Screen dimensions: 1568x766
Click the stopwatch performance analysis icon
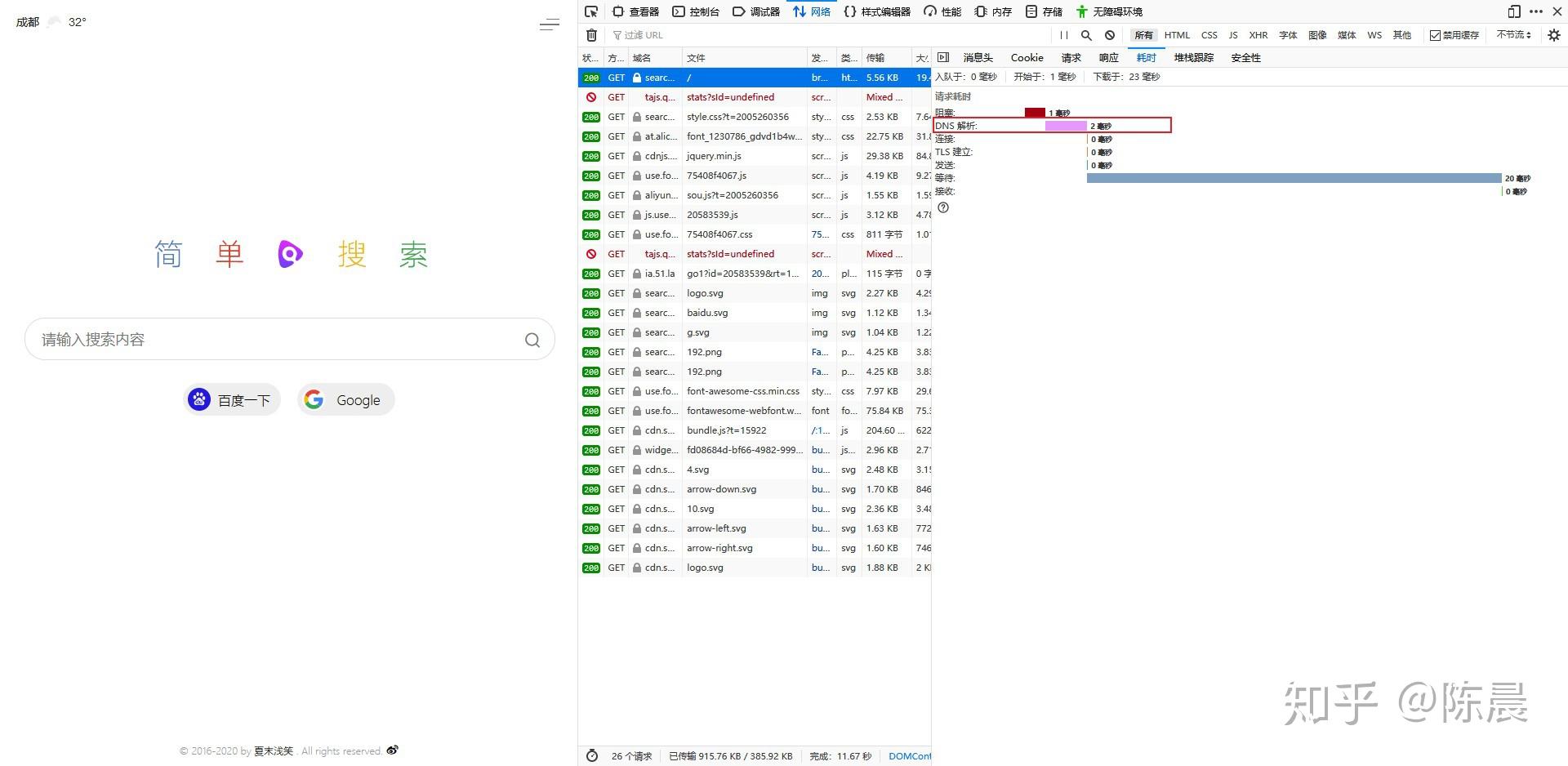[x=592, y=756]
